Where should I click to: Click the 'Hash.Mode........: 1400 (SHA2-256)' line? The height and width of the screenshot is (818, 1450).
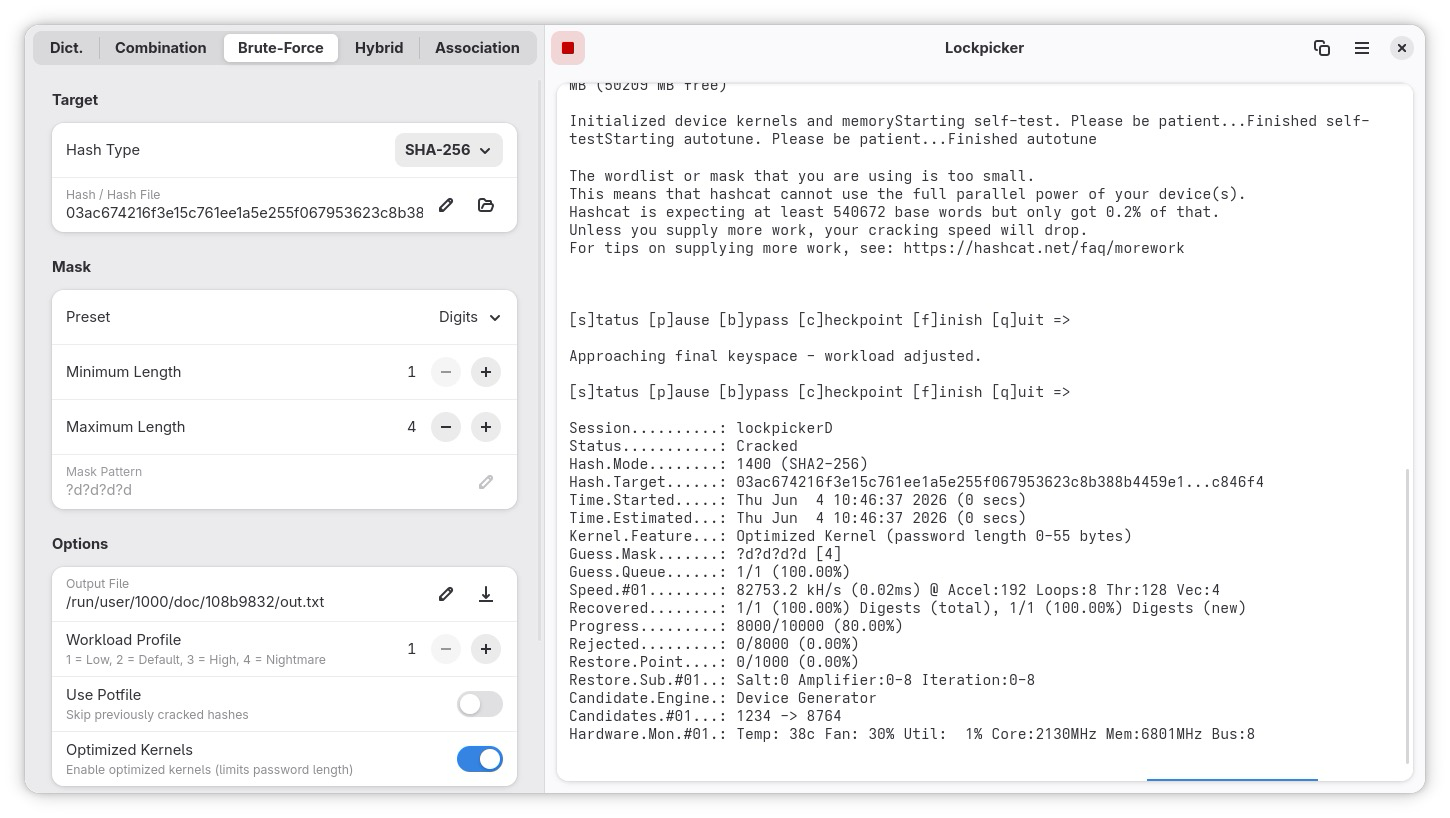tap(718, 464)
